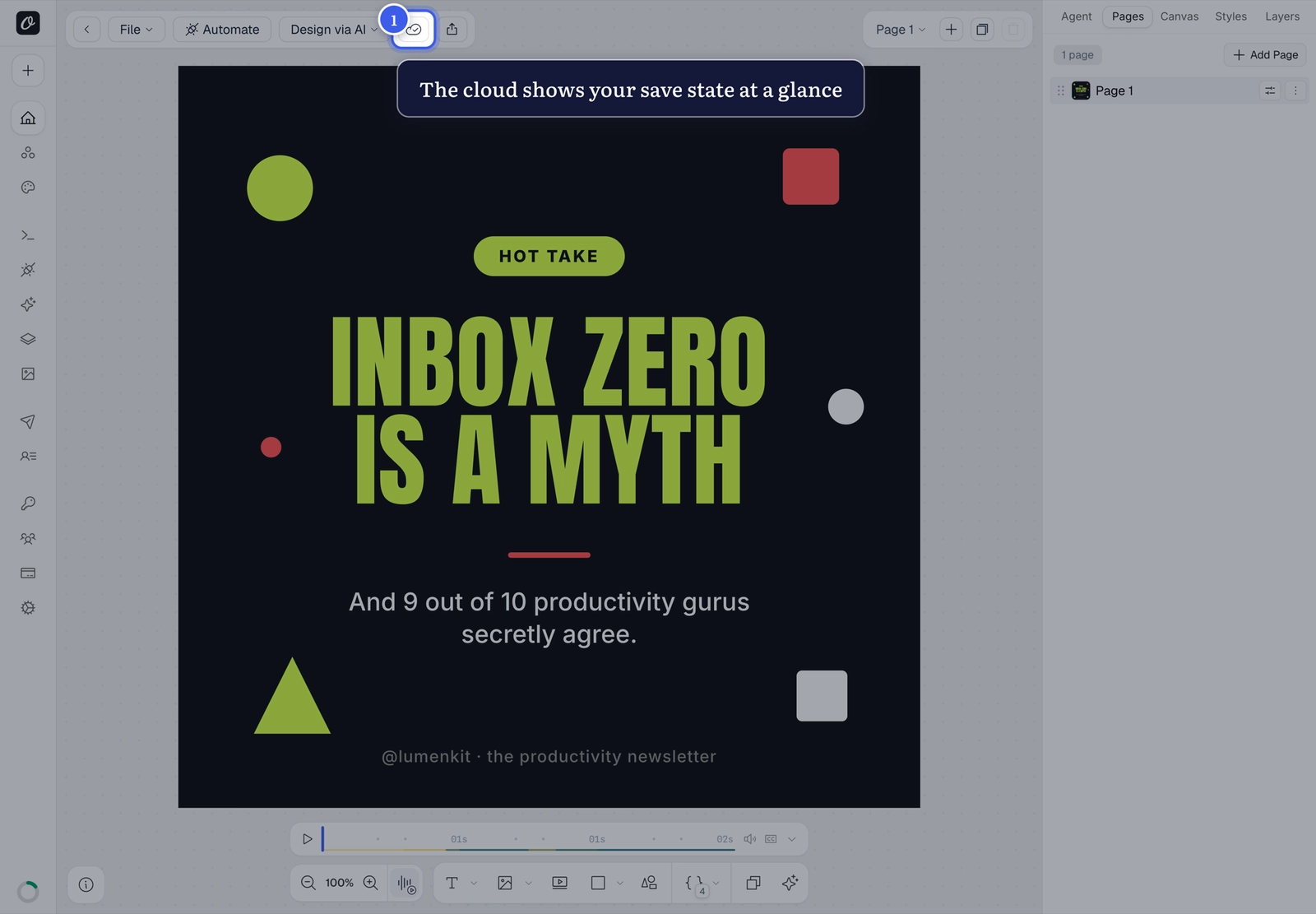
Task: Click the Page 1 thumbnail
Action: (x=1081, y=90)
